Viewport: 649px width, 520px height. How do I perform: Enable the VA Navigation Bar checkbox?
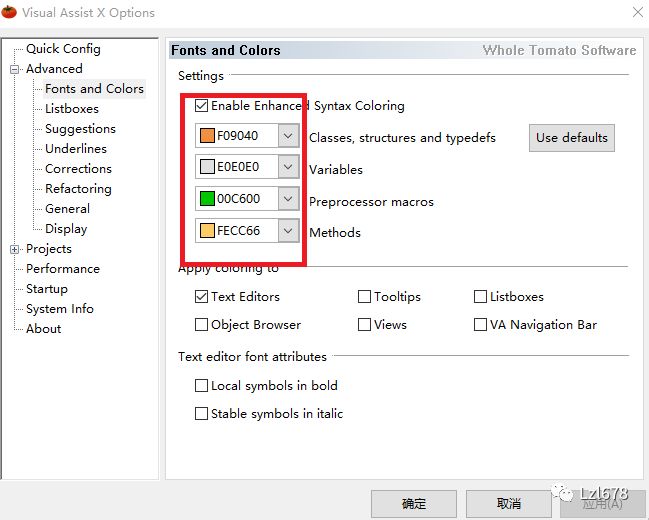point(480,325)
